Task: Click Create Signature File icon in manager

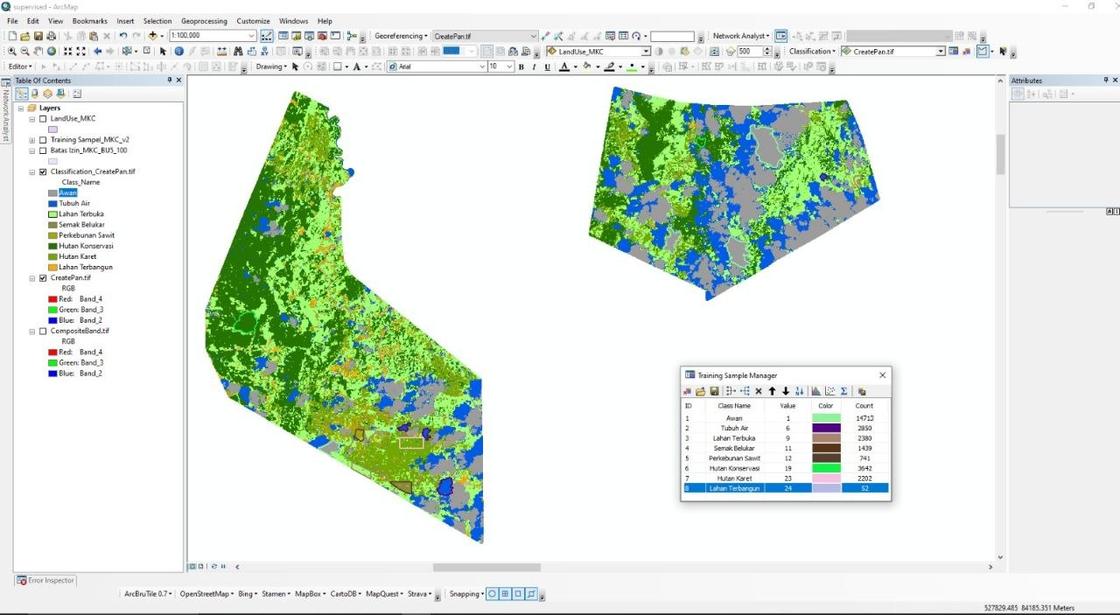Action: pyautogui.click(x=861, y=391)
